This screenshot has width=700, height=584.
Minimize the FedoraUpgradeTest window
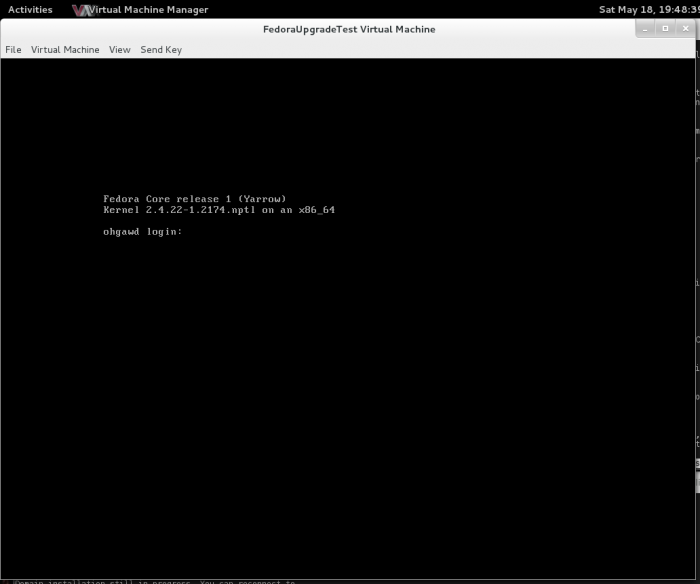[x=646, y=29]
